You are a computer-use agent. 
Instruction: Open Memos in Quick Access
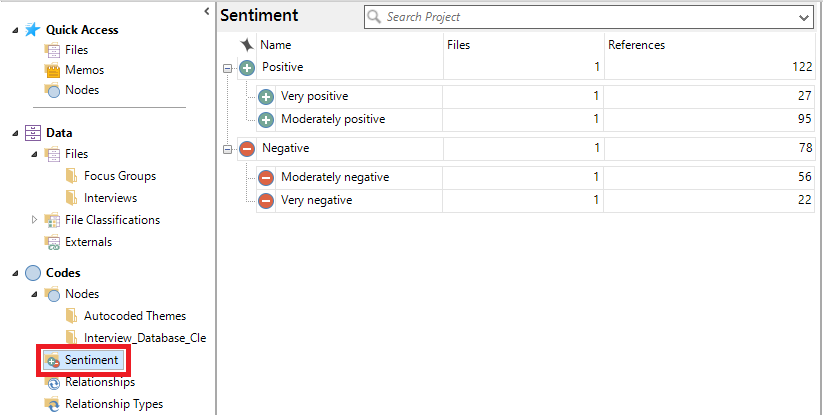[85, 70]
